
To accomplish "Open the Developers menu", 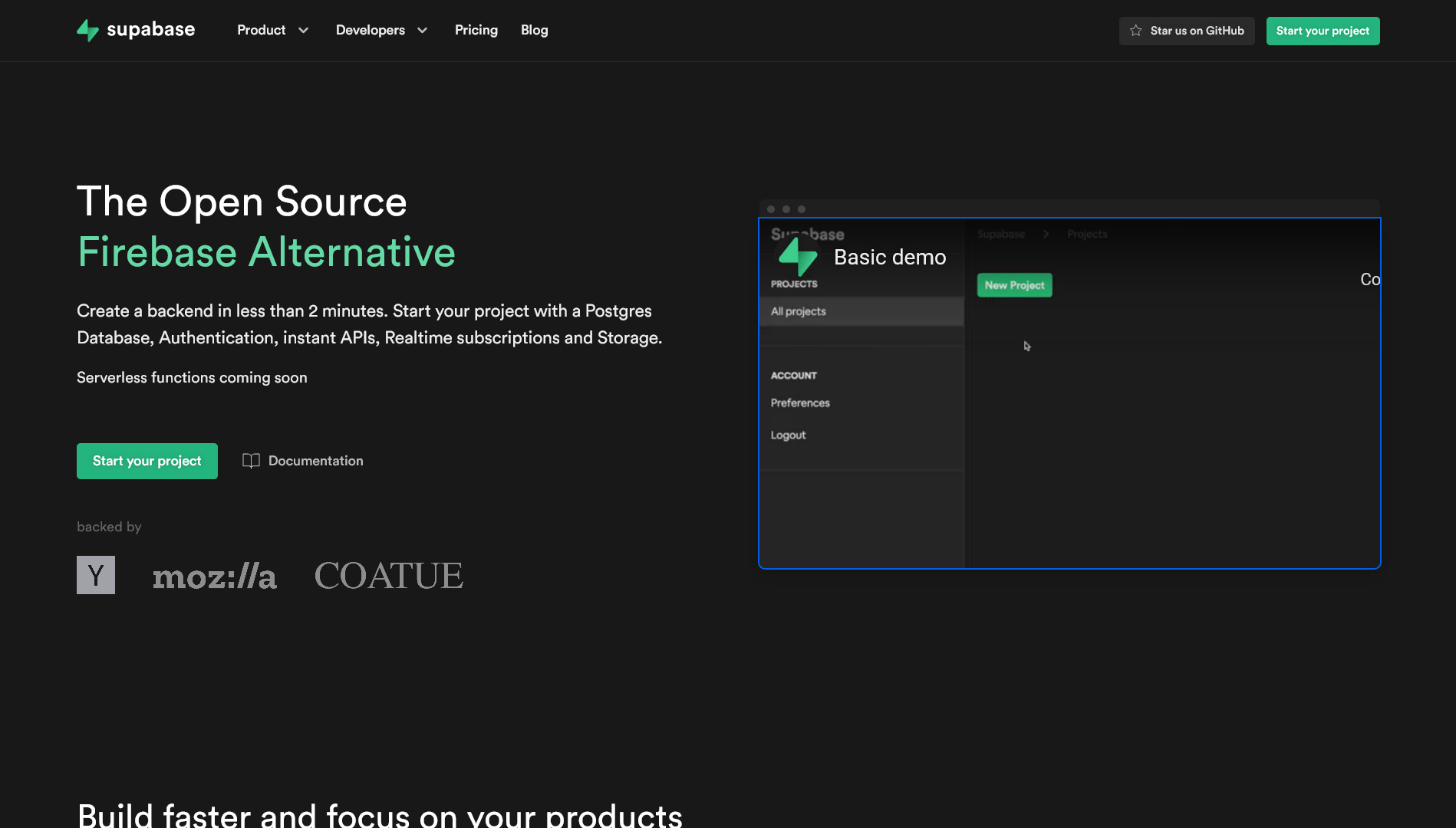I will click(371, 30).
